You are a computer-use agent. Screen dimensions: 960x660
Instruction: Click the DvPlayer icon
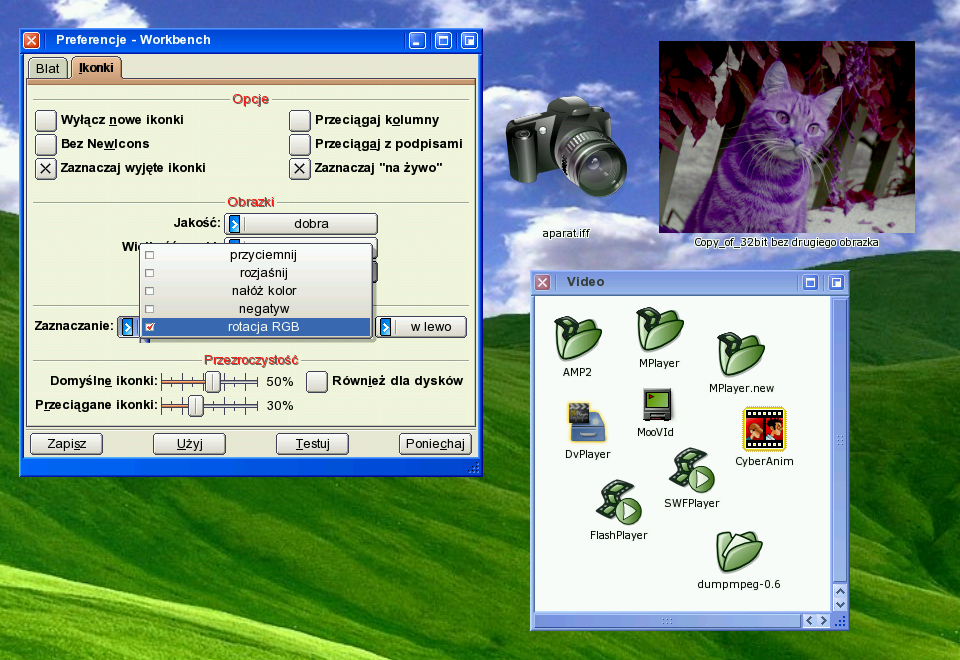click(x=587, y=421)
